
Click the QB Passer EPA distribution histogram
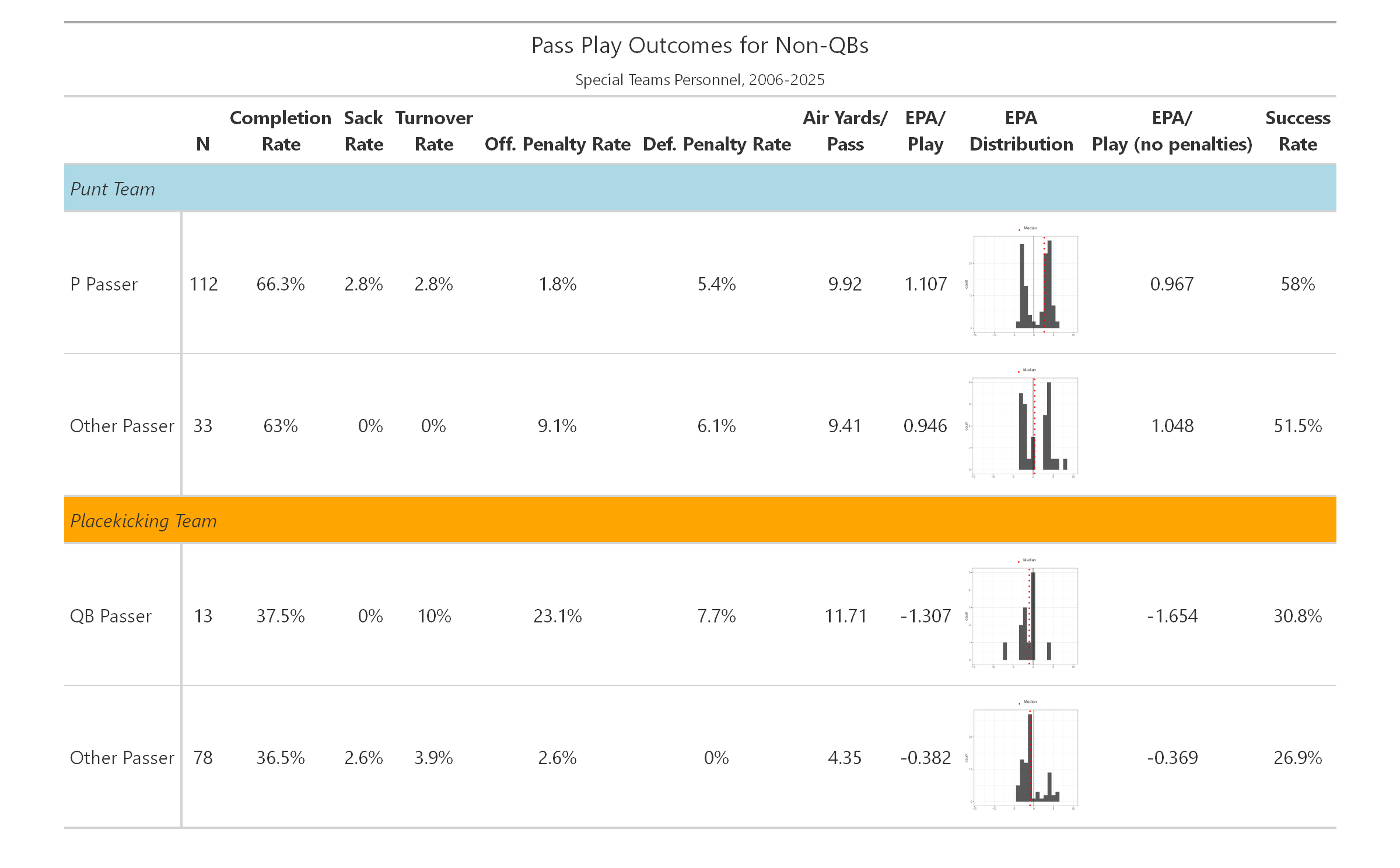click(x=1024, y=616)
